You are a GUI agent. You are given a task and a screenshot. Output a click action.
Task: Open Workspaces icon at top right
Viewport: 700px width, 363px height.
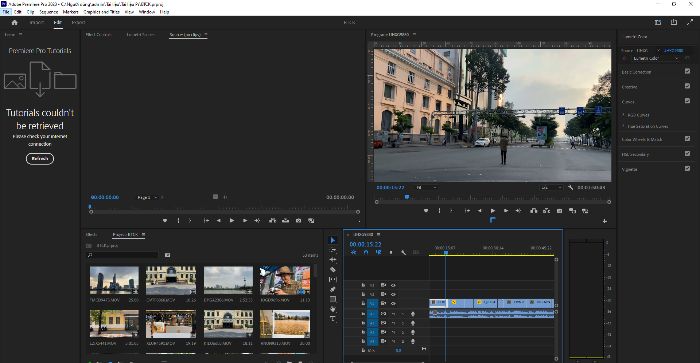658,22
